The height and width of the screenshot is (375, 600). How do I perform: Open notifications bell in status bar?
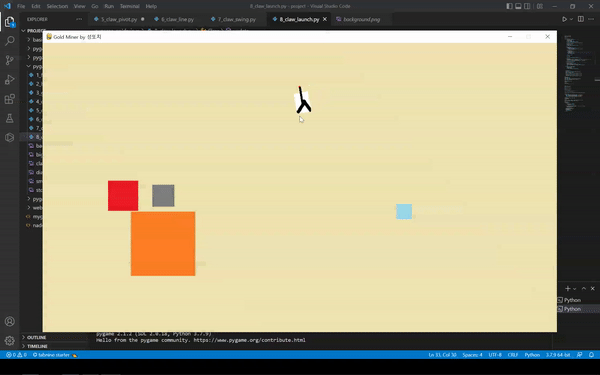pyautogui.click(x=591, y=355)
